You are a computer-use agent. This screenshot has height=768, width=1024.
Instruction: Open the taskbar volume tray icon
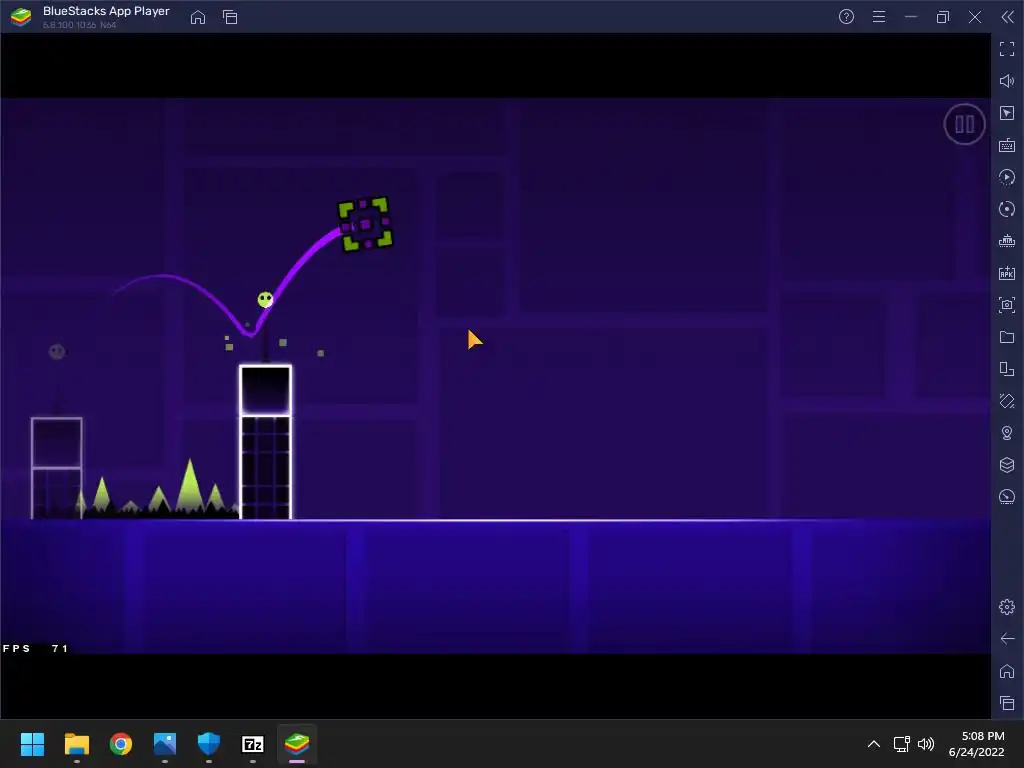(926, 744)
